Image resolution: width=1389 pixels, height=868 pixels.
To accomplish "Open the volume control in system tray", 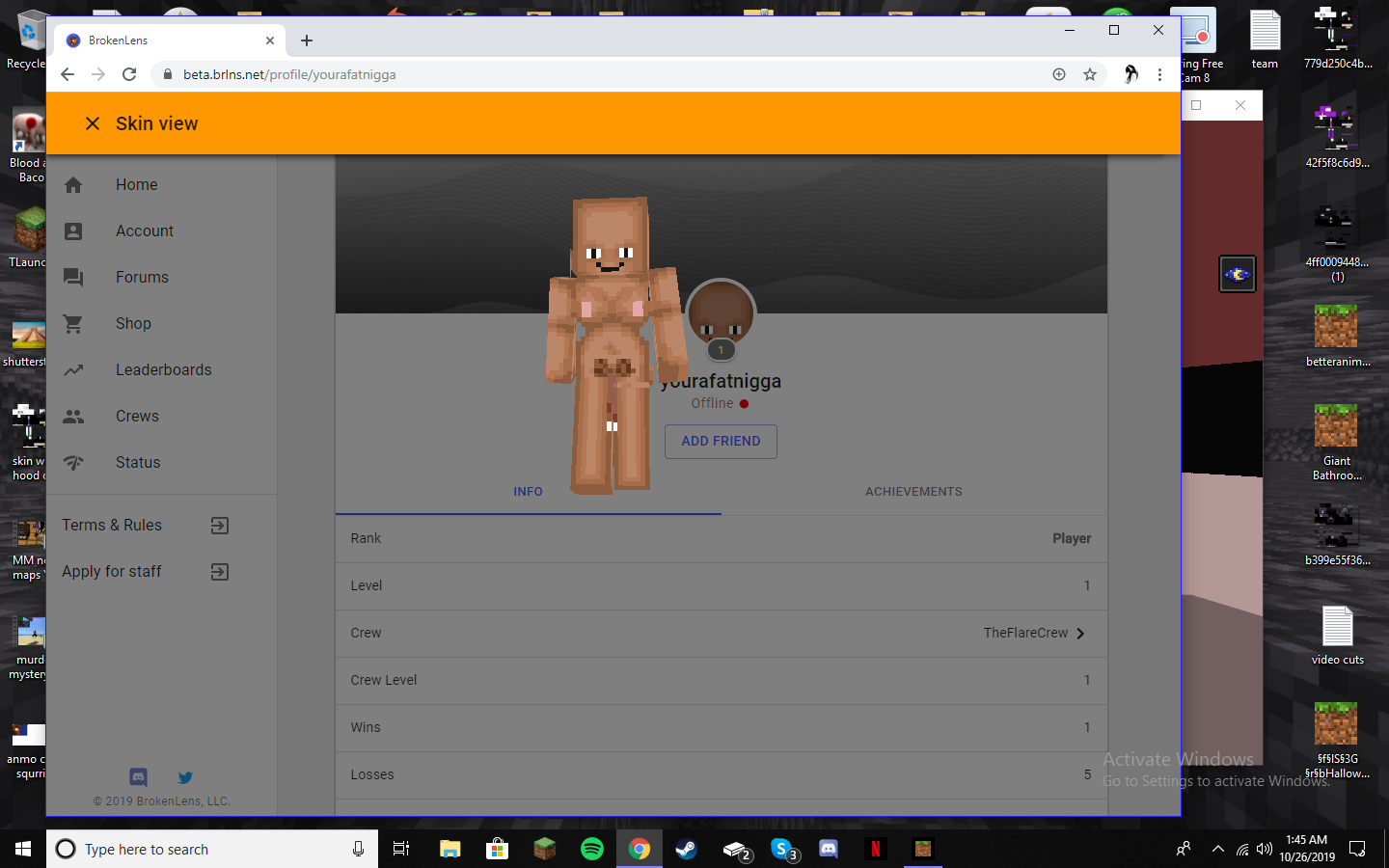I will (x=1265, y=849).
